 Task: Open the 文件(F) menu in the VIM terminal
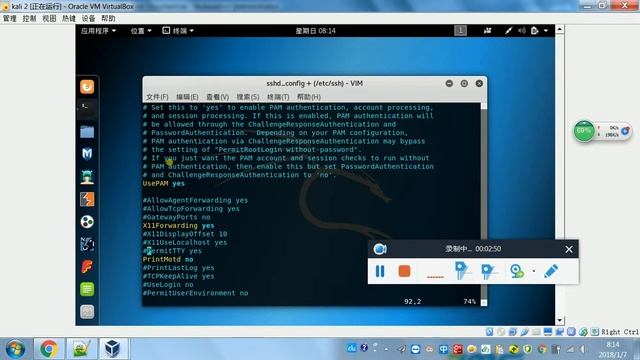pos(157,97)
